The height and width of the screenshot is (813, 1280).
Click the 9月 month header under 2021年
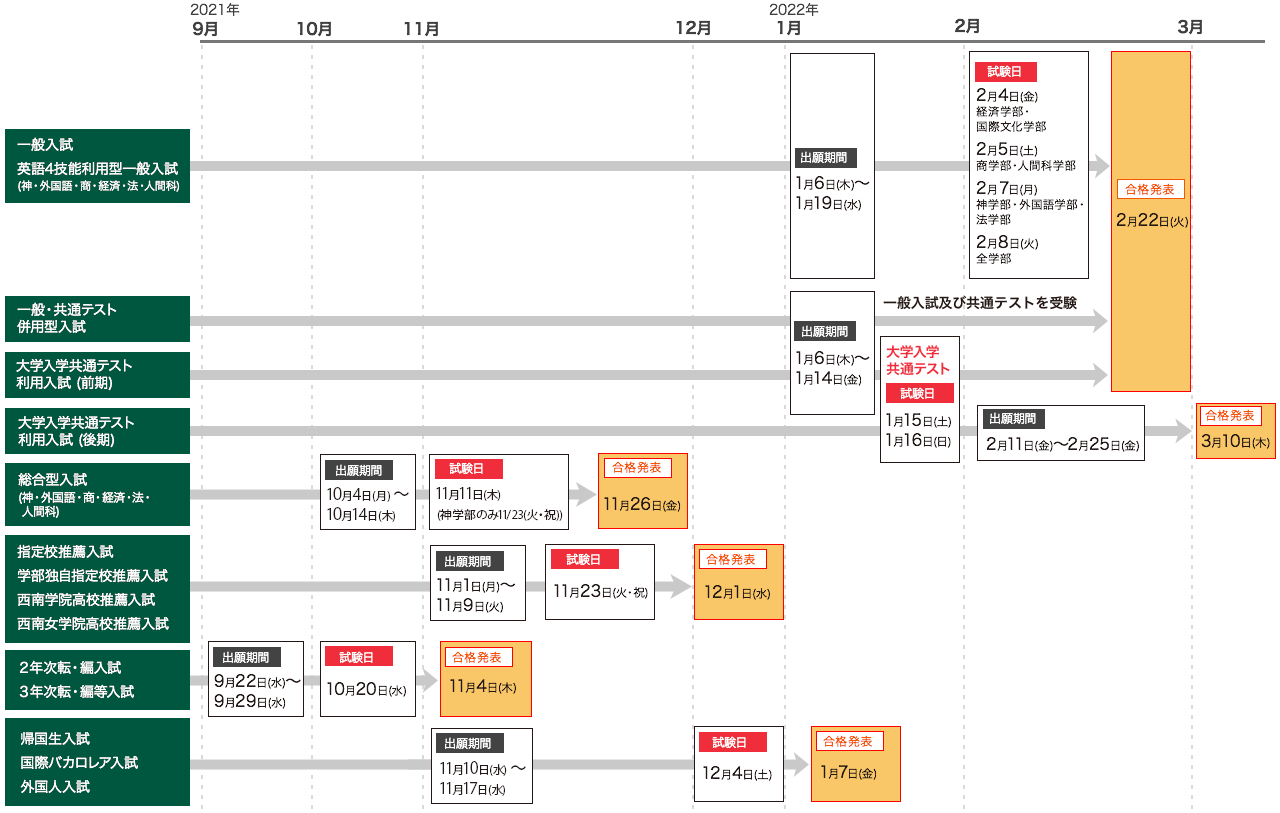[x=205, y=28]
